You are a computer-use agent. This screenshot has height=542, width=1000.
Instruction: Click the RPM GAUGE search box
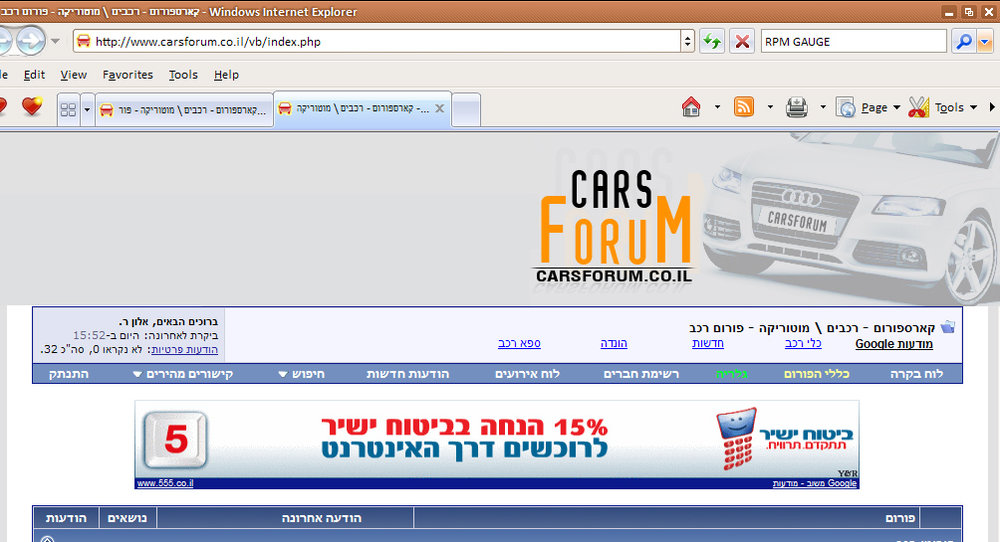point(853,41)
